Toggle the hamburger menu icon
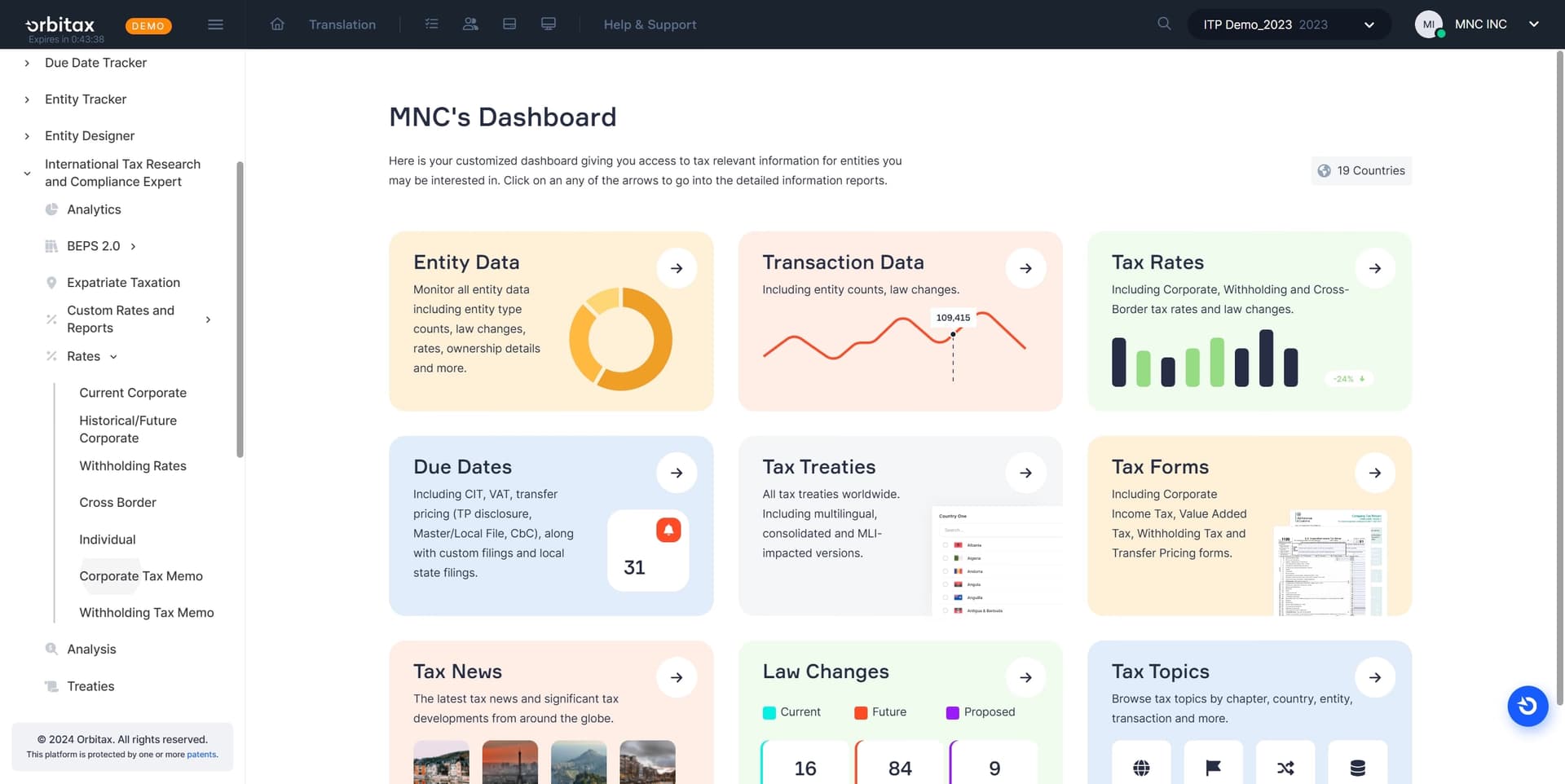Viewport: 1565px width, 784px height. [x=215, y=24]
